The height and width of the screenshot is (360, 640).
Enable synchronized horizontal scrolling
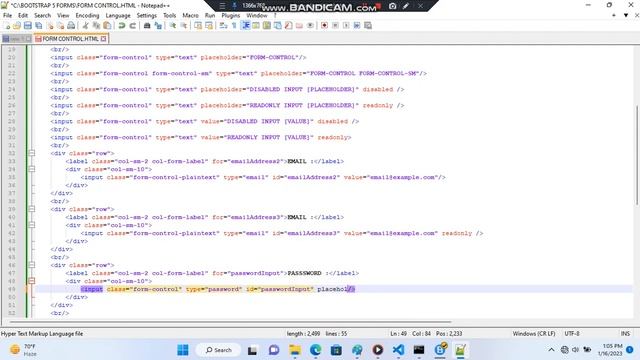pos(209,25)
